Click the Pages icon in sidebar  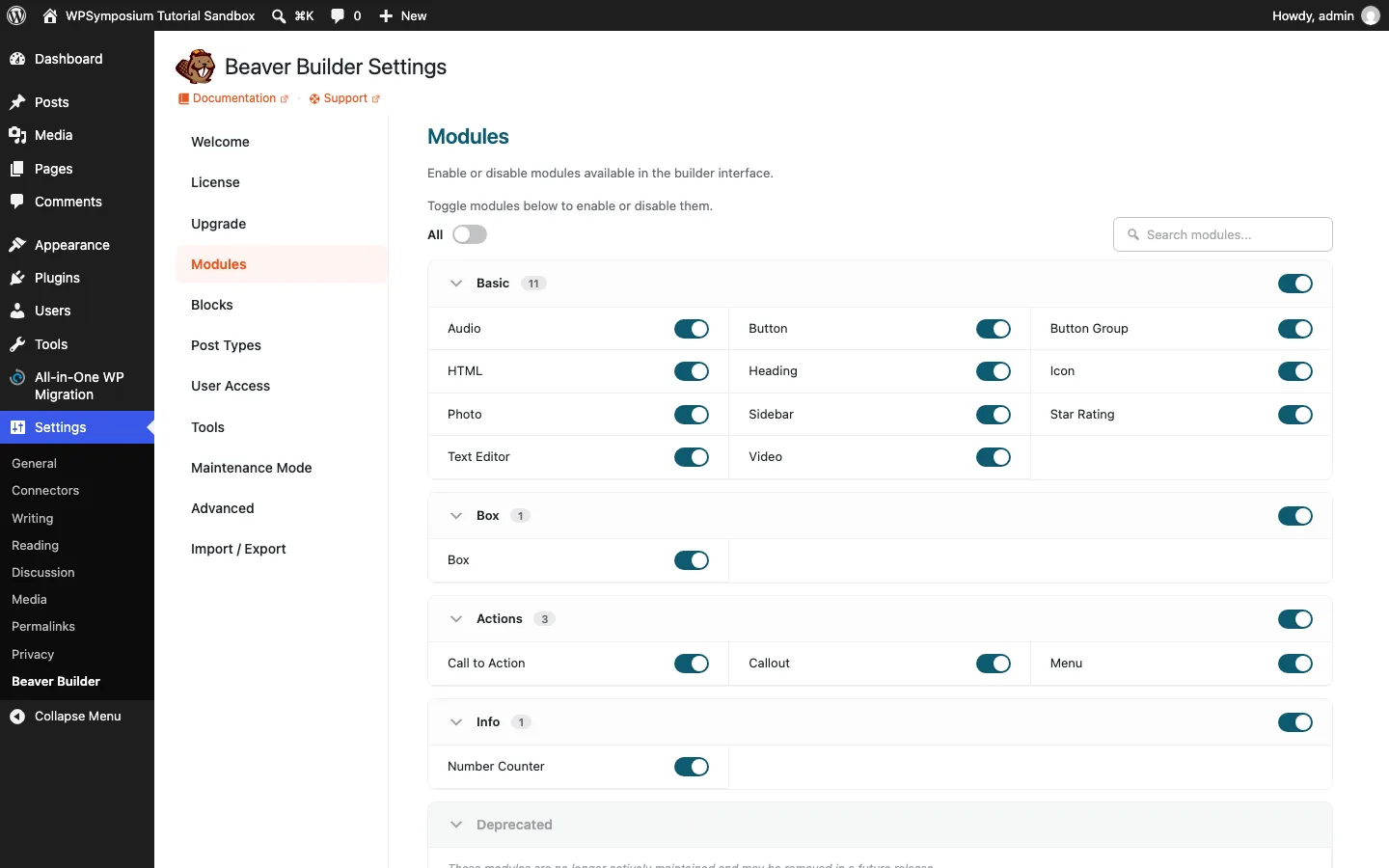17,169
